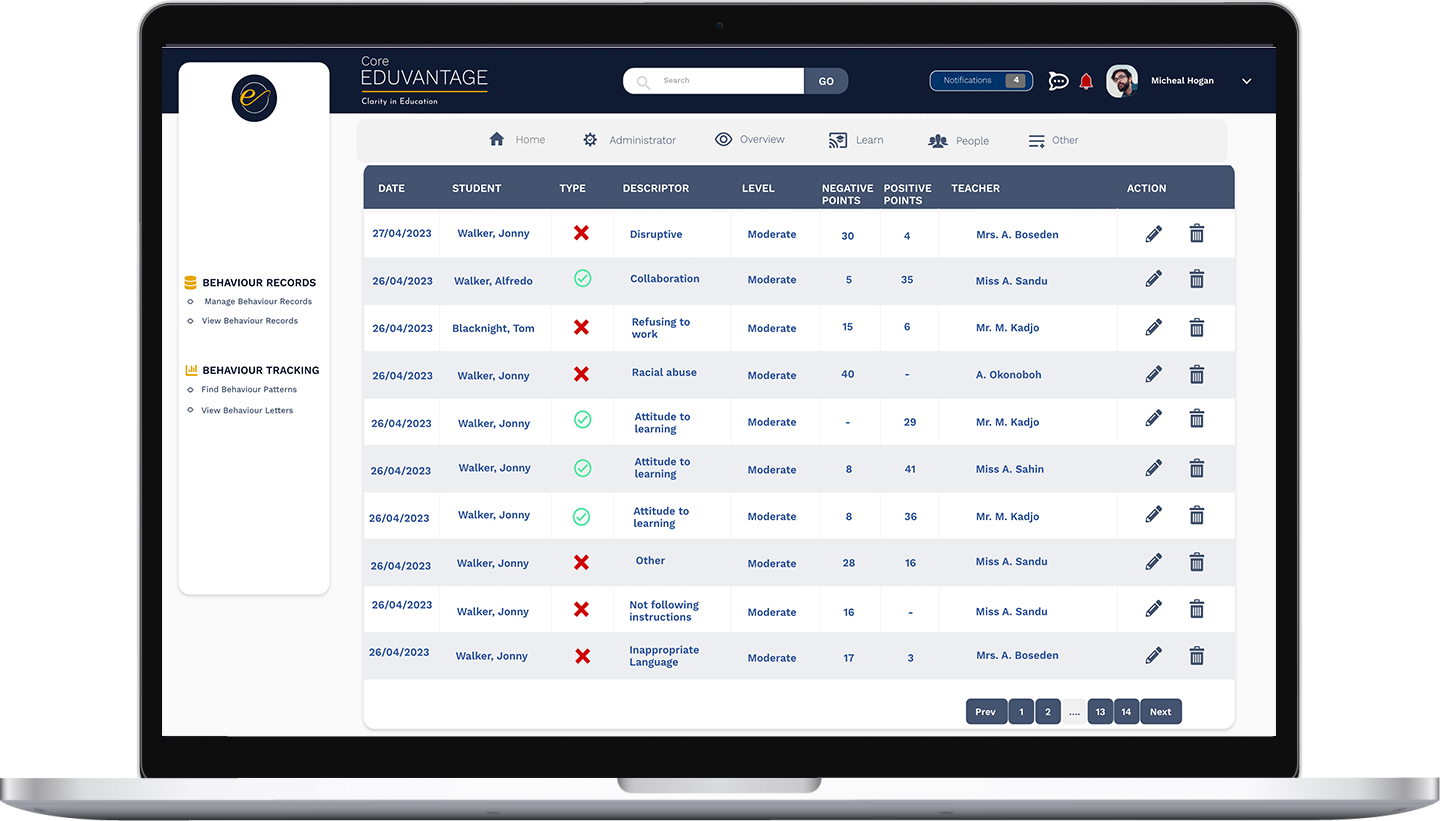This screenshot has width=1440, height=821.
Task: Click the magnifier icon in the search bar
Action: 641,81
